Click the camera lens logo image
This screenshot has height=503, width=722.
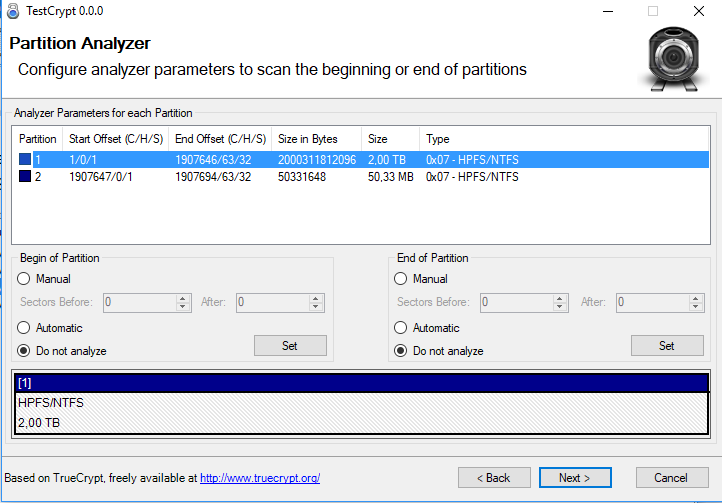tap(673, 58)
